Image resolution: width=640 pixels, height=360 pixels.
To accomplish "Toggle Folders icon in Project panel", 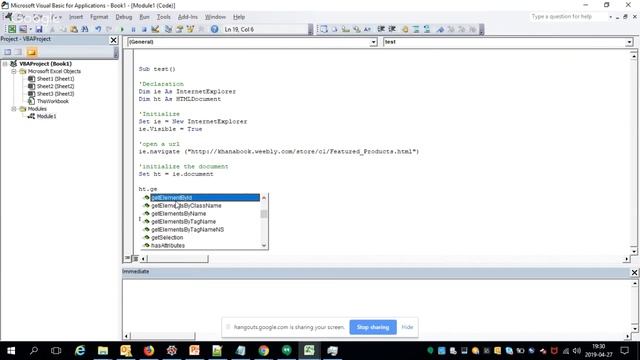I will (32, 52).
